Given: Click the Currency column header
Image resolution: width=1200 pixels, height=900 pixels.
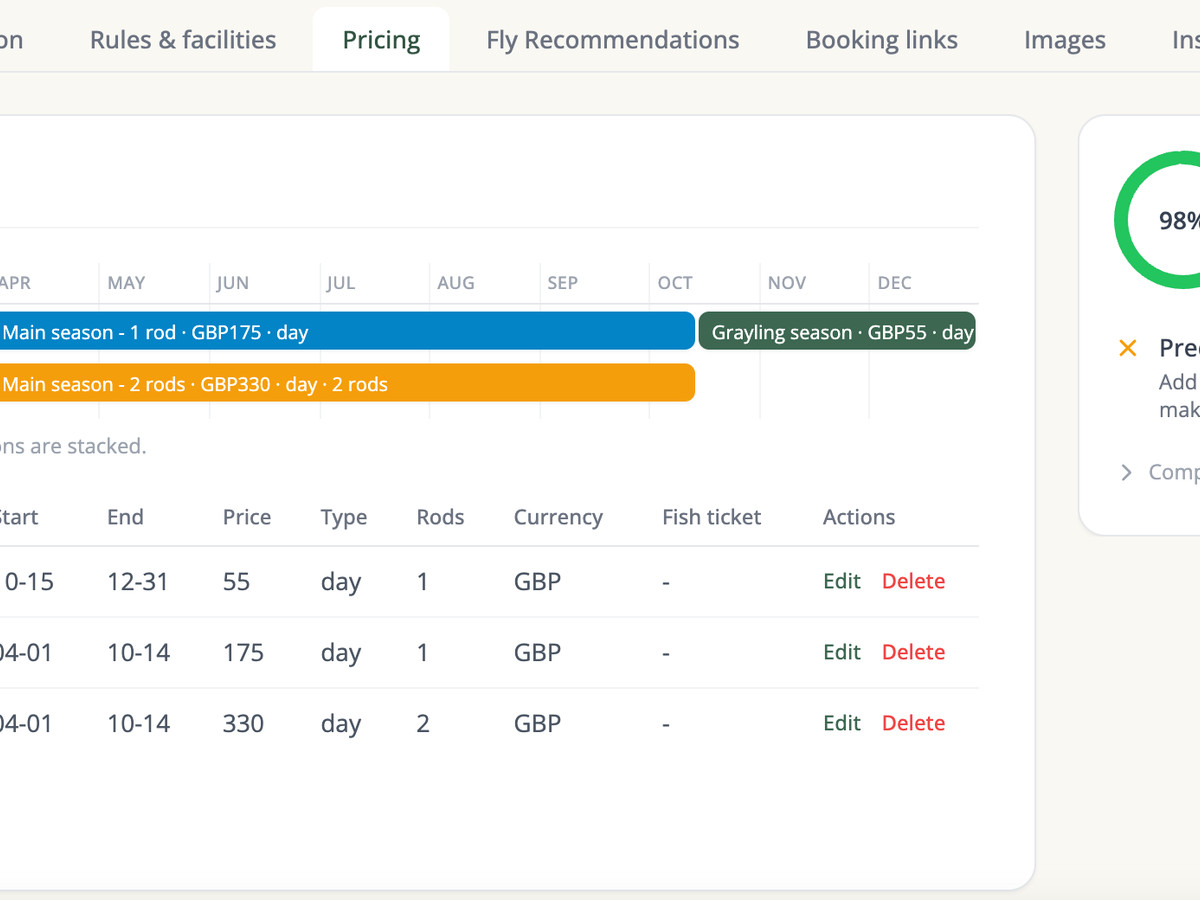Looking at the screenshot, I should (558, 518).
